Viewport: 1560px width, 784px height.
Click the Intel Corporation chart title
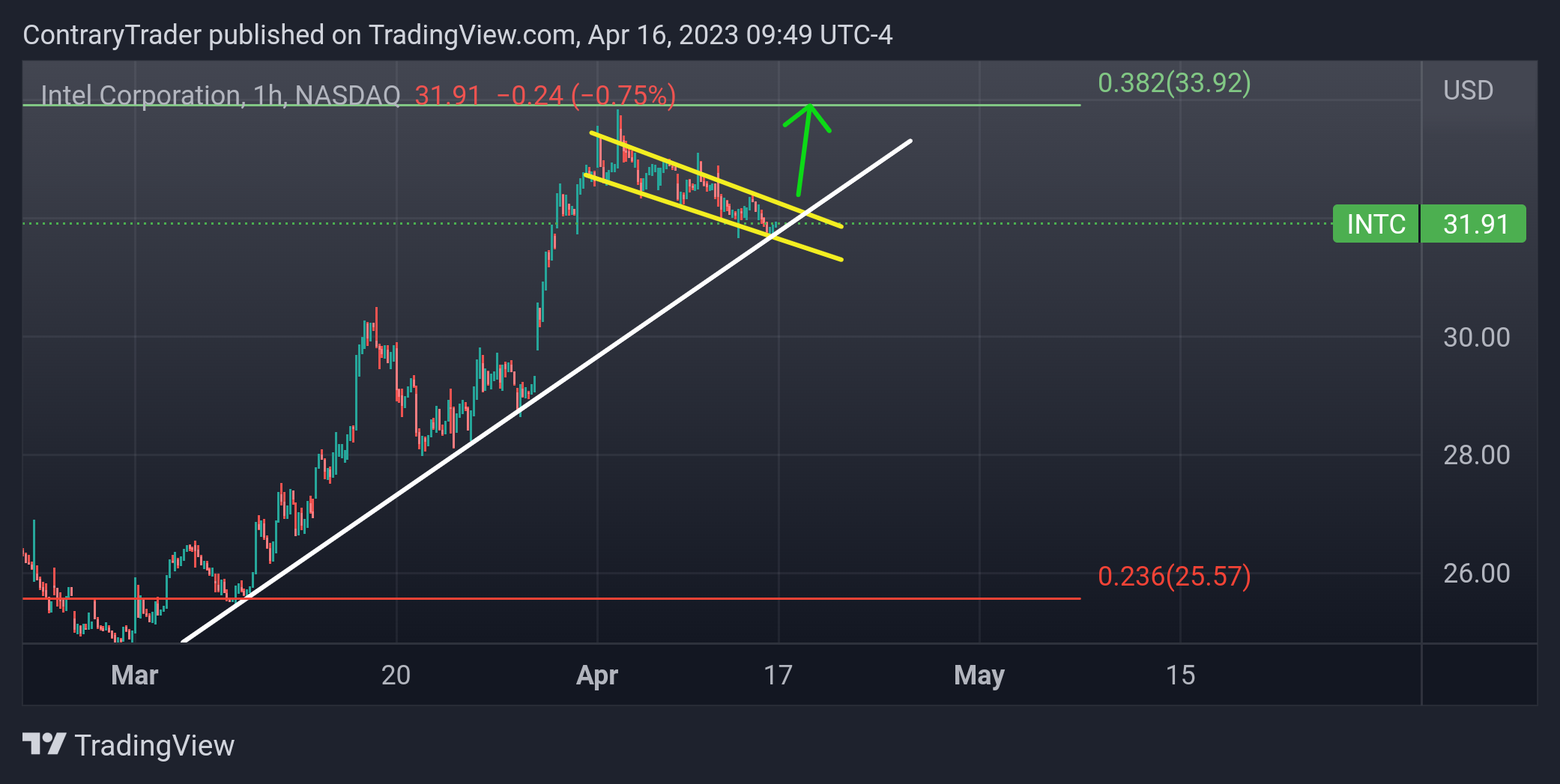coord(220,95)
